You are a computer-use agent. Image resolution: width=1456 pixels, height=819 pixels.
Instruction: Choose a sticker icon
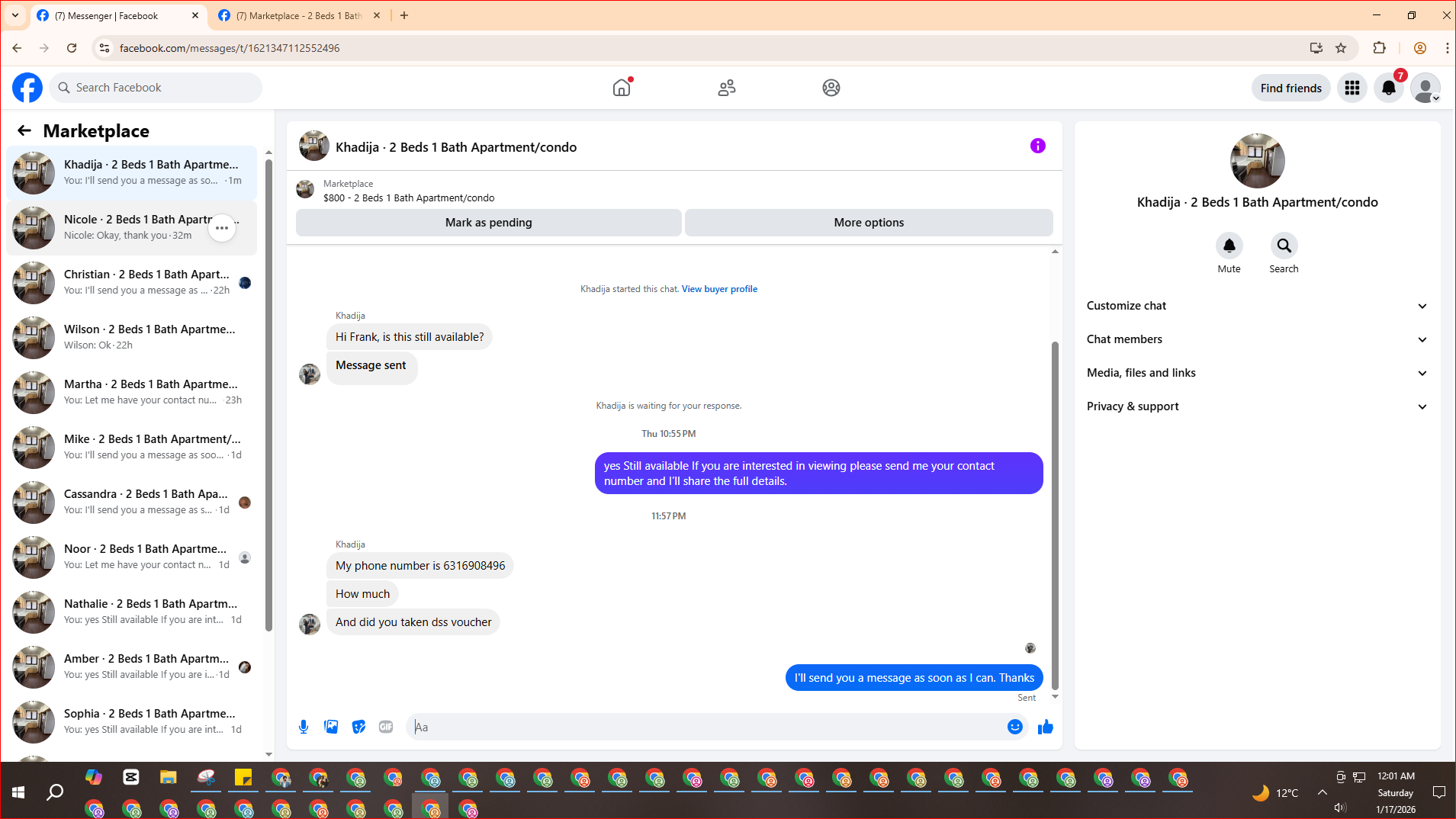(x=358, y=727)
